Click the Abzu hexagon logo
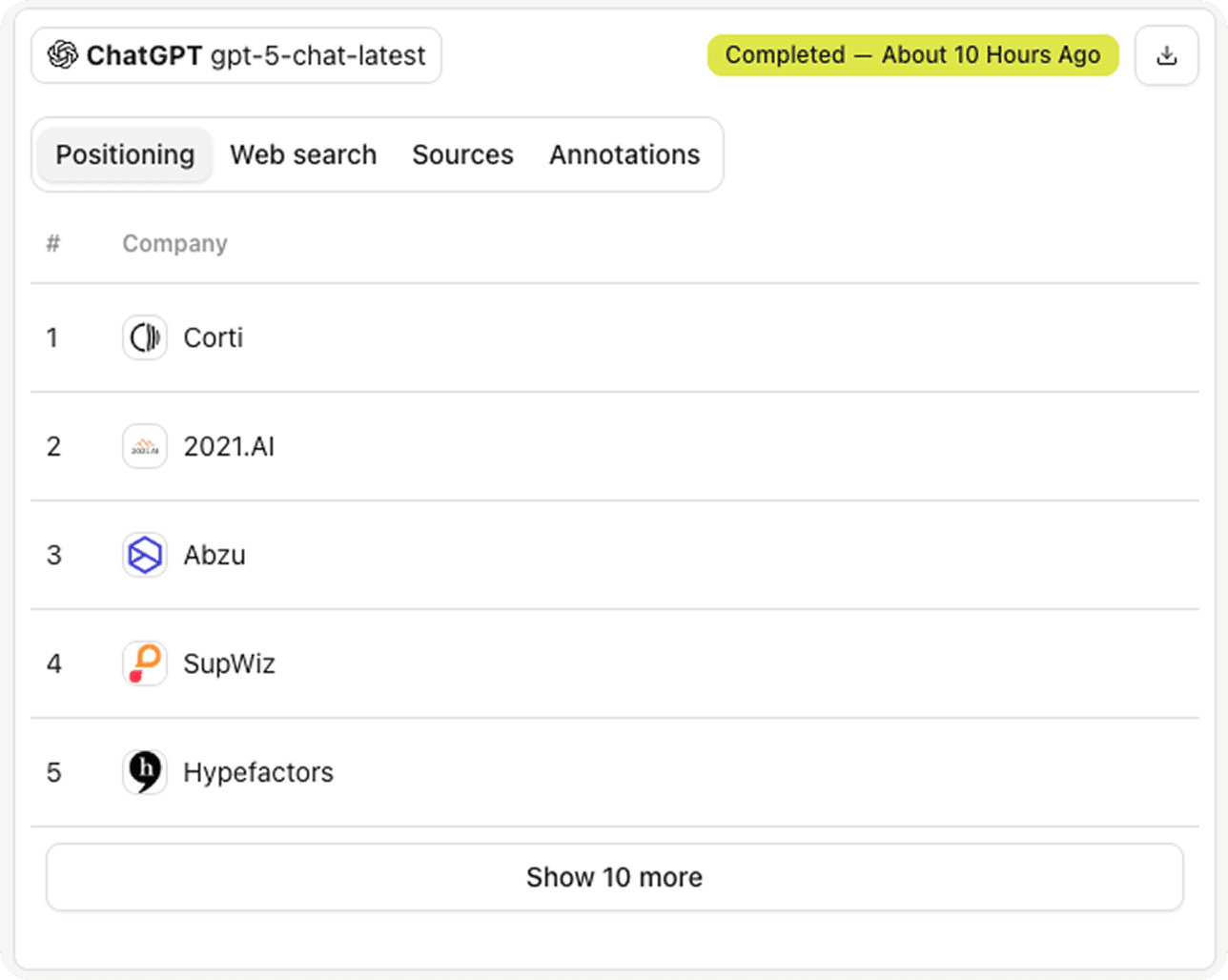Screen dimensions: 1228x980 pos(145,555)
